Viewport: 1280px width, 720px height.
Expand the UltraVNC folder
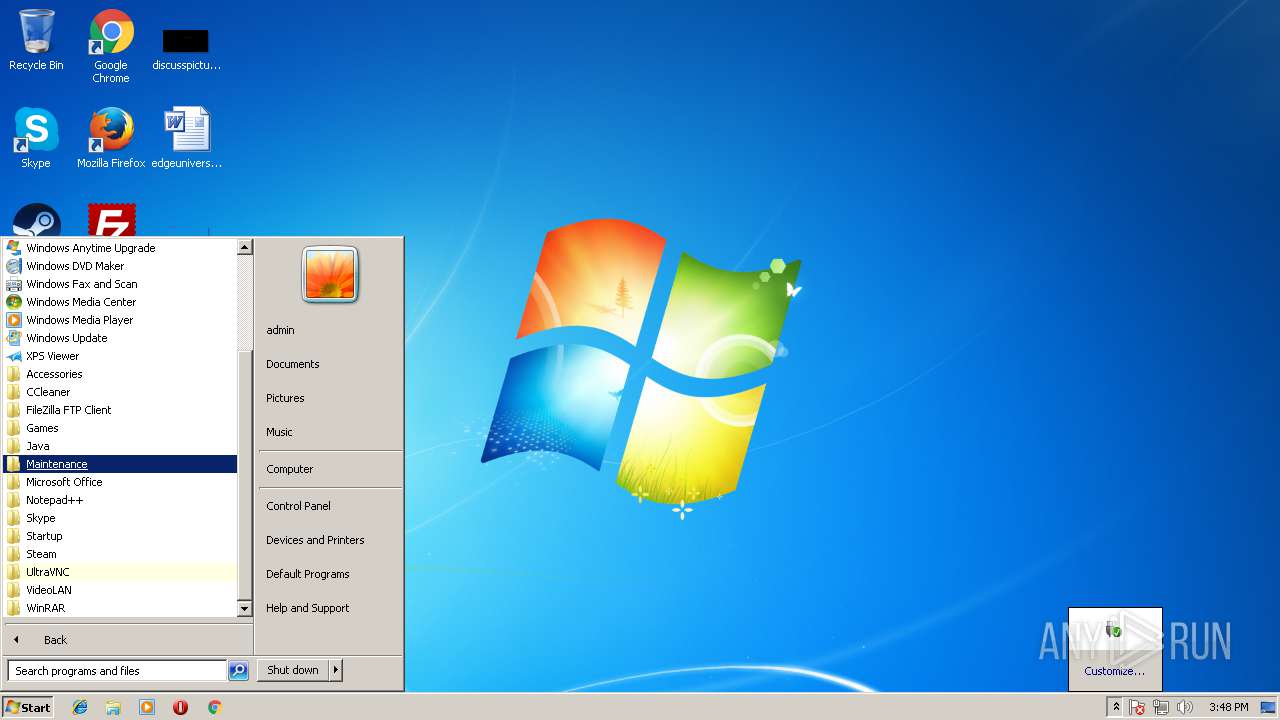coord(120,572)
